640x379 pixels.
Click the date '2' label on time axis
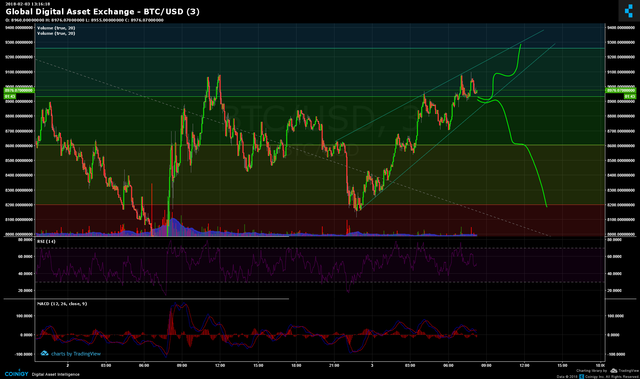click(68, 366)
